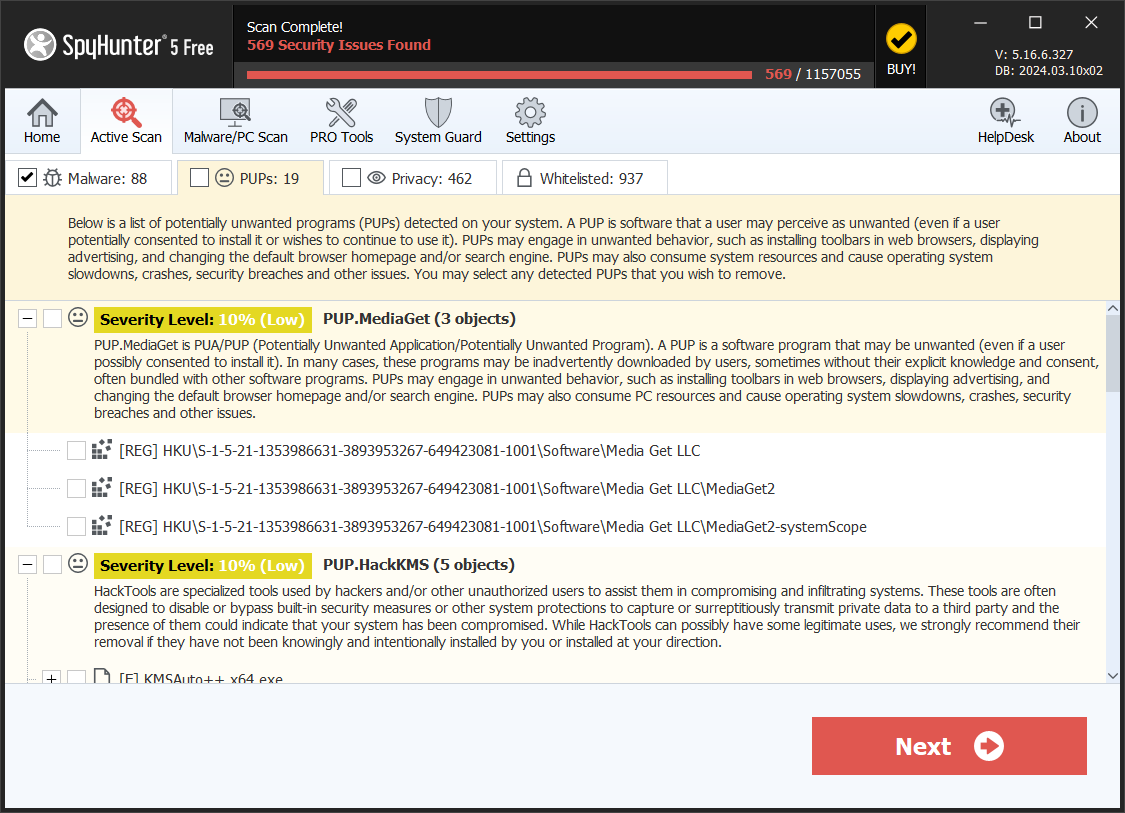Viewport: 1125px width, 813px height.
Task: Uncheck the Malware category checkbox
Action: (28, 178)
